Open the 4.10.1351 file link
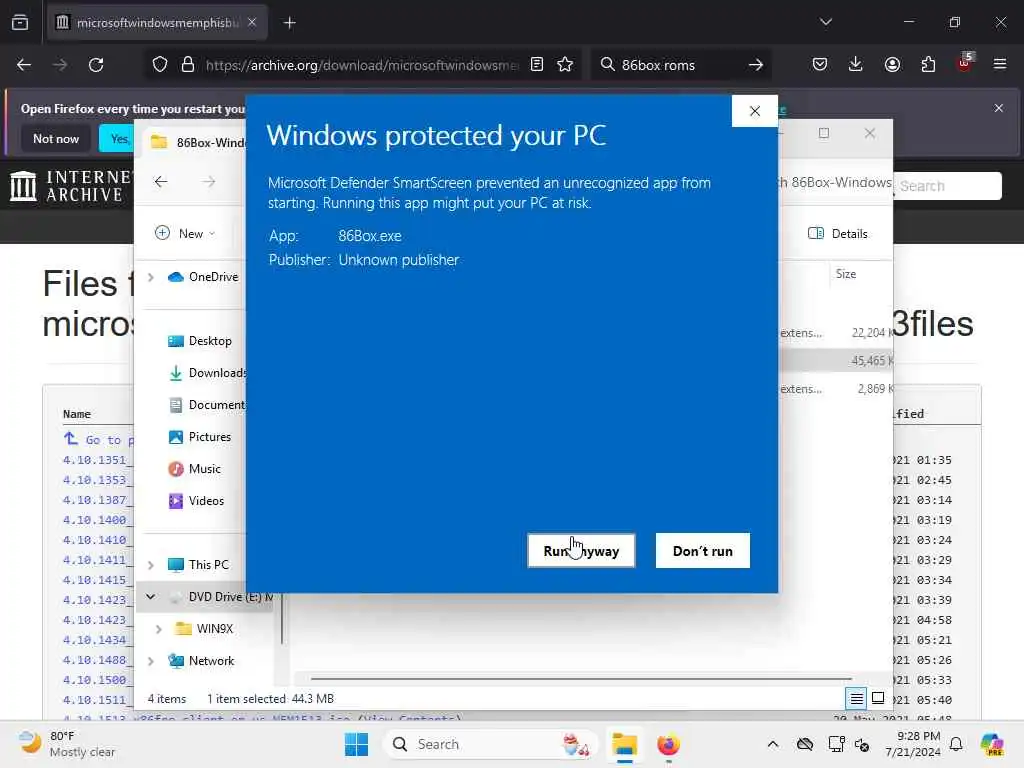Viewport: 1024px width, 768px height. 95,460
